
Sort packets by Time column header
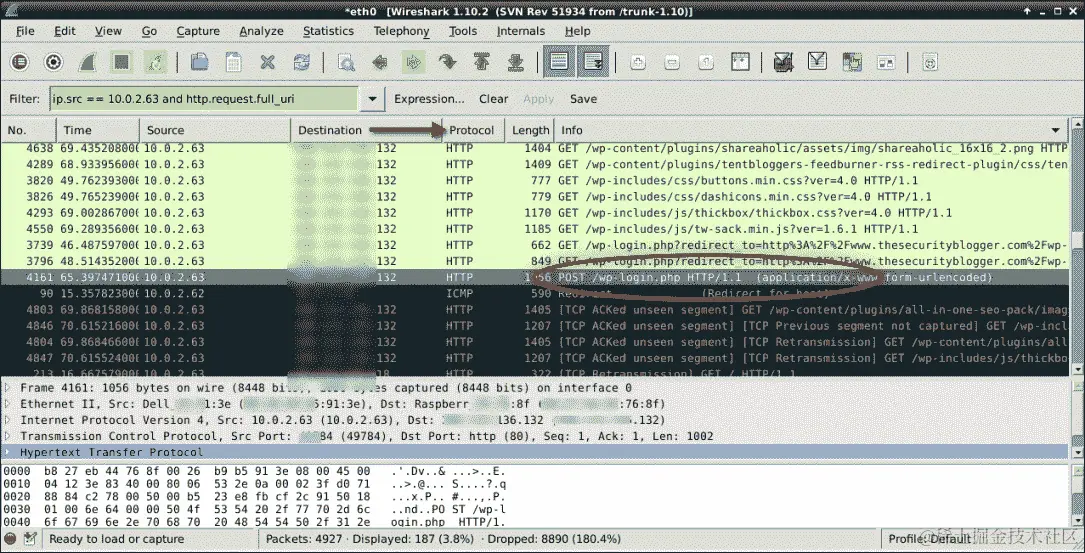tap(98, 130)
